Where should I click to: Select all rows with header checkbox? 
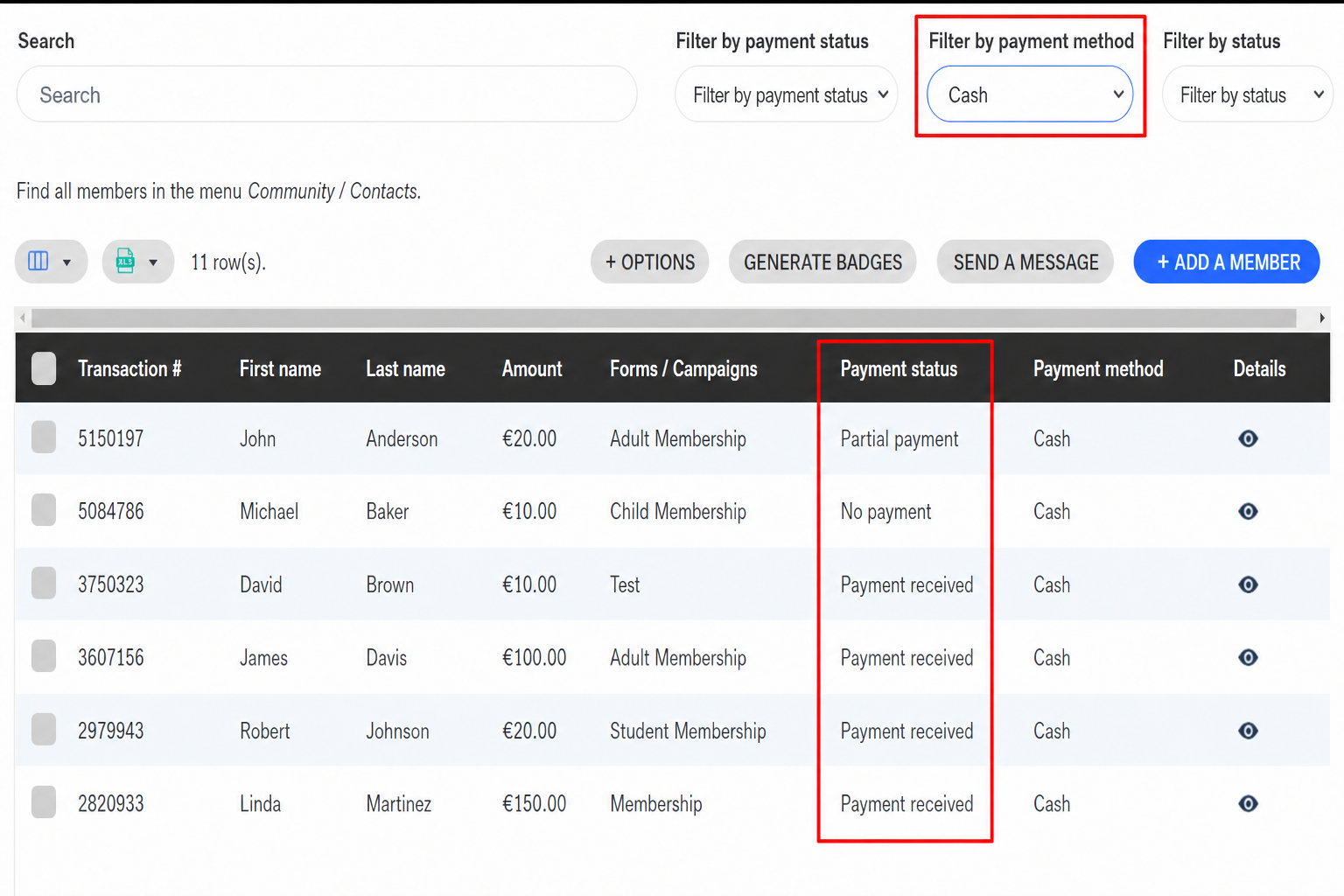point(44,368)
